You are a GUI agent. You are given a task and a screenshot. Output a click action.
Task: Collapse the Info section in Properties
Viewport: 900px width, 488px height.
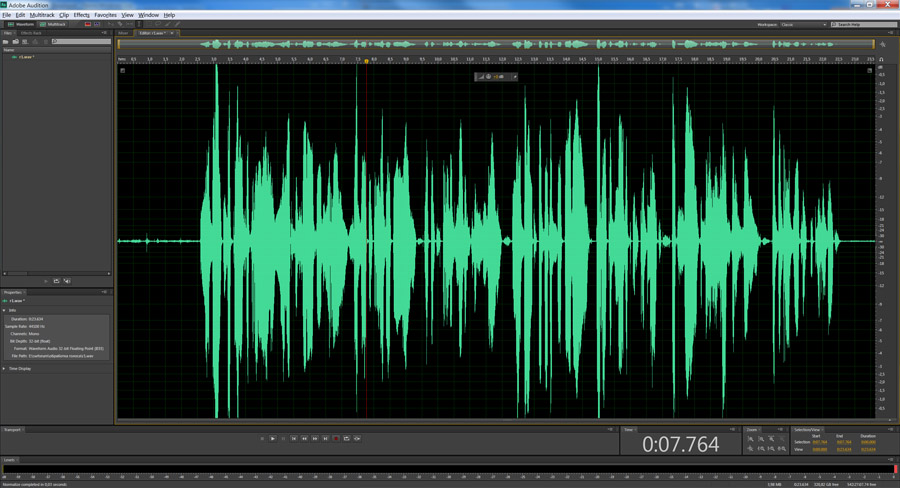4,310
